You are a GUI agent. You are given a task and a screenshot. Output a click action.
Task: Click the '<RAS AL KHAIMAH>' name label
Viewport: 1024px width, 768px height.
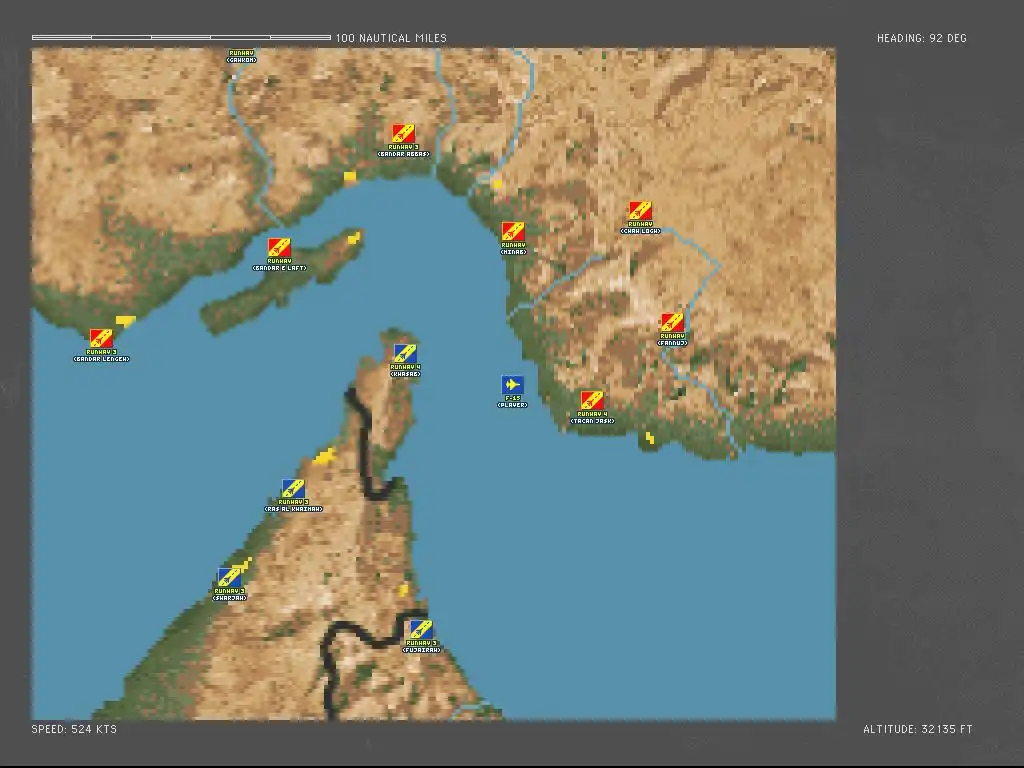293,509
